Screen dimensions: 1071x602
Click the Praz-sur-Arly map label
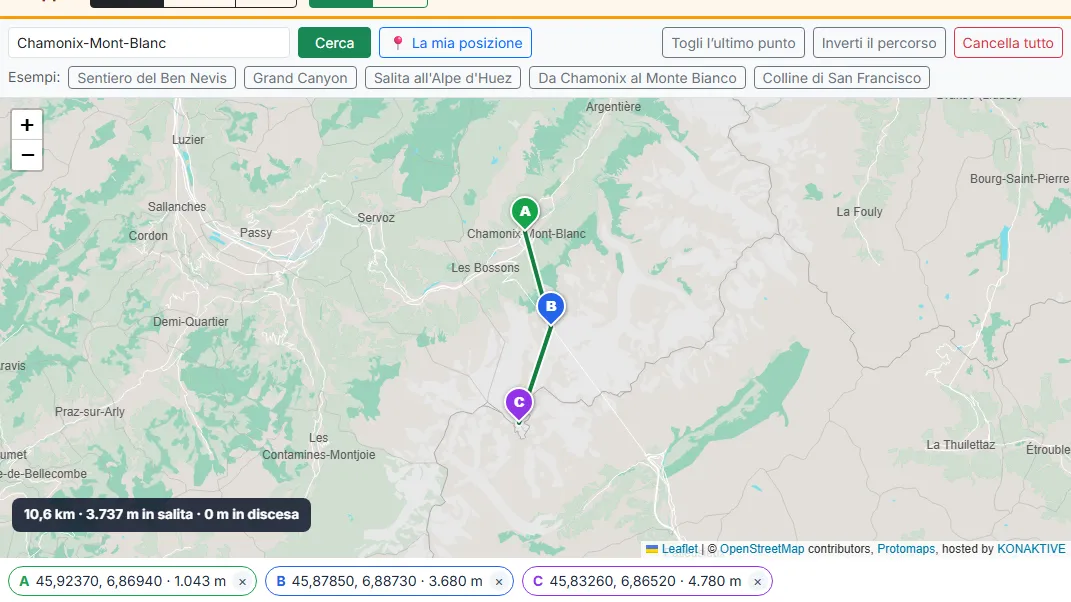point(89,412)
